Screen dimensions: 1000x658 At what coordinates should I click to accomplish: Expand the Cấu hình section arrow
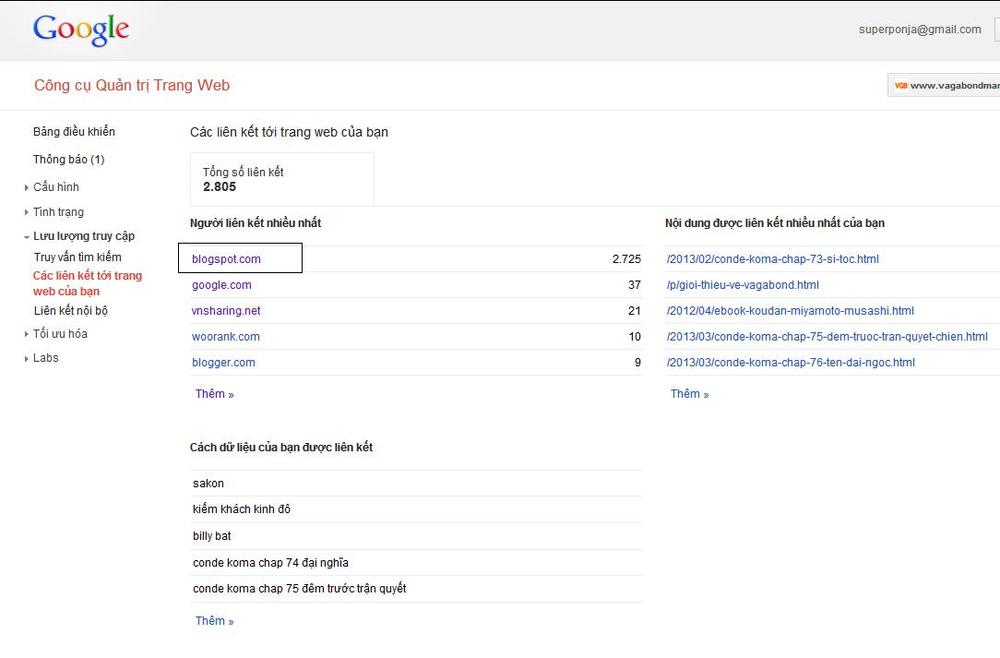coord(26,187)
